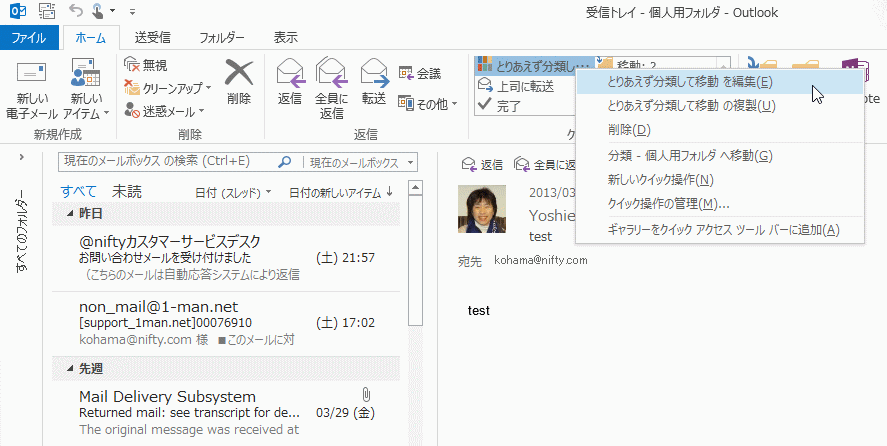Viewport: 887px width, 446px height.
Task: Choose 分類 - 個人用フォルダ へ移動(G)
Action: coord(720,156)
